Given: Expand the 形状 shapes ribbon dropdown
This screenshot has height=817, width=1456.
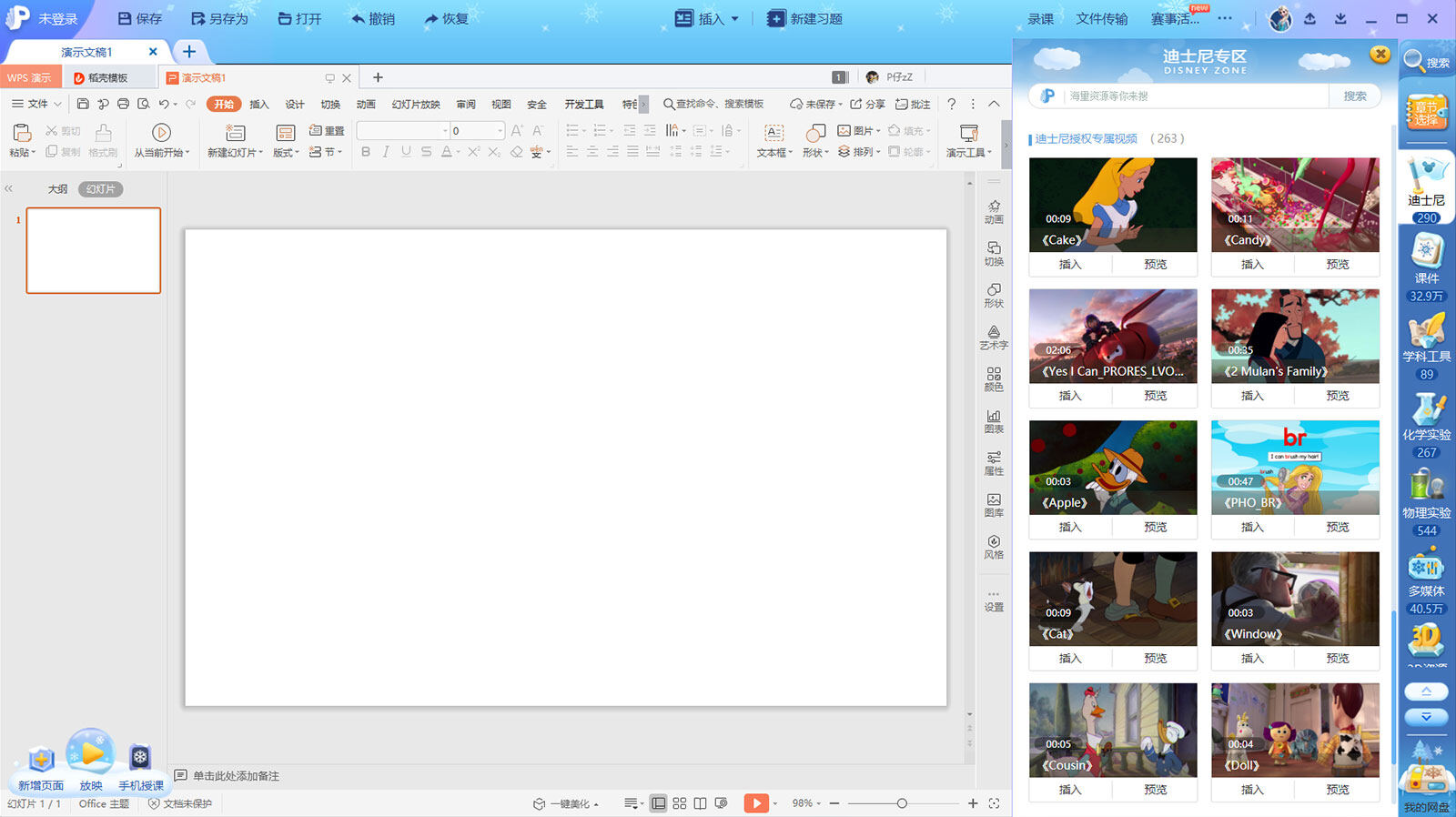Looking at the screenshot, I should [x=815, y=153].
